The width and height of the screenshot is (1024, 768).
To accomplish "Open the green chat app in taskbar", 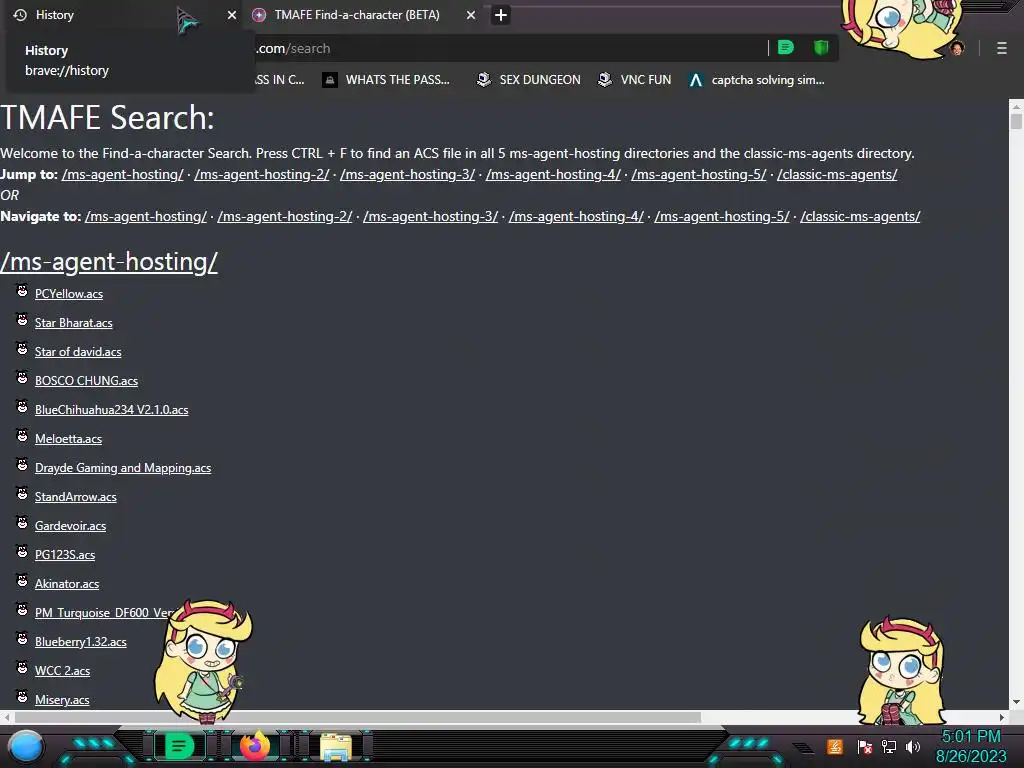I will point(179,746).
